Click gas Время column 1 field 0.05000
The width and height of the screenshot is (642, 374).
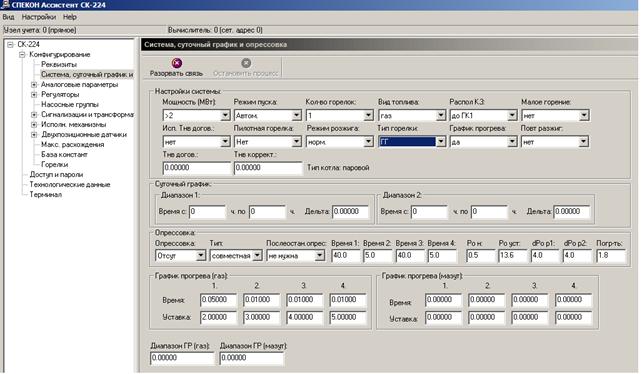tap(219, 300)
